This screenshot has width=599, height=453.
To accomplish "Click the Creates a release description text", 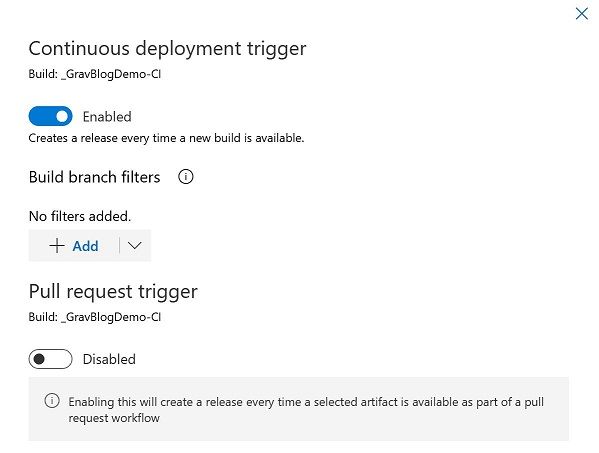I will pyautogui.click(x=166, y=138).
